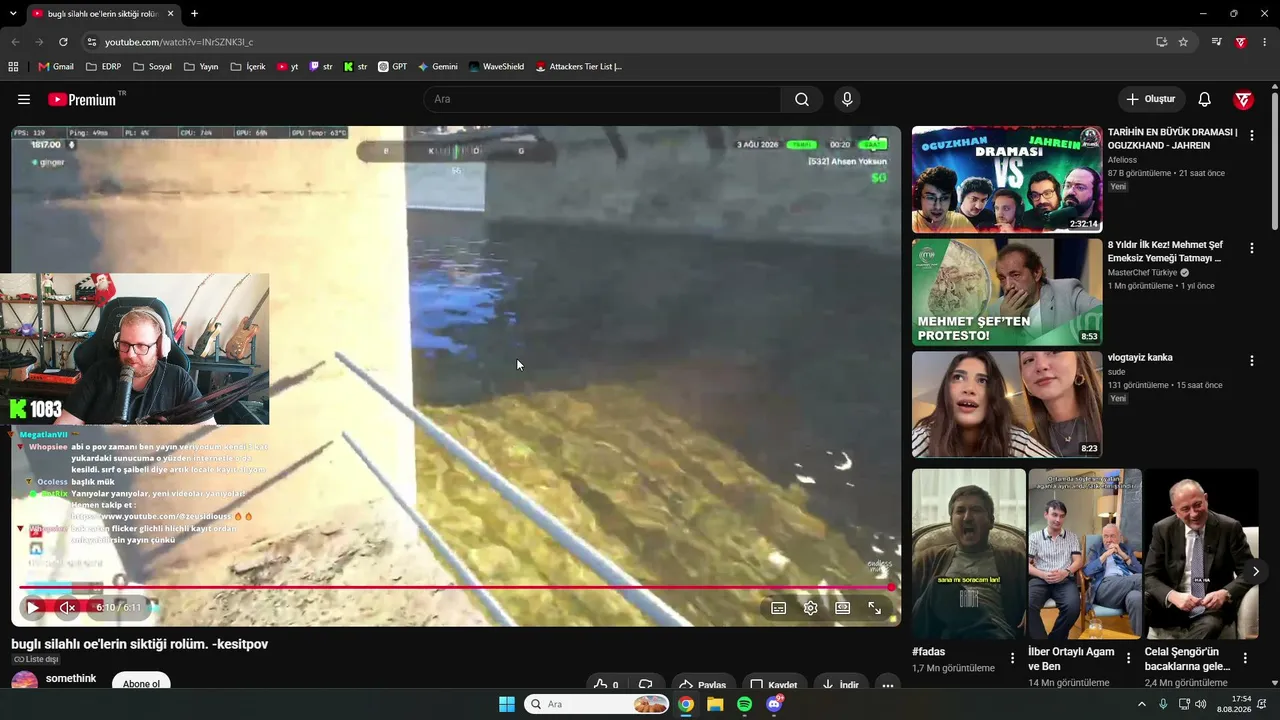Screen dimensions: 1280x720
Task: Play the video with the play button
Action: click(33, 607)
